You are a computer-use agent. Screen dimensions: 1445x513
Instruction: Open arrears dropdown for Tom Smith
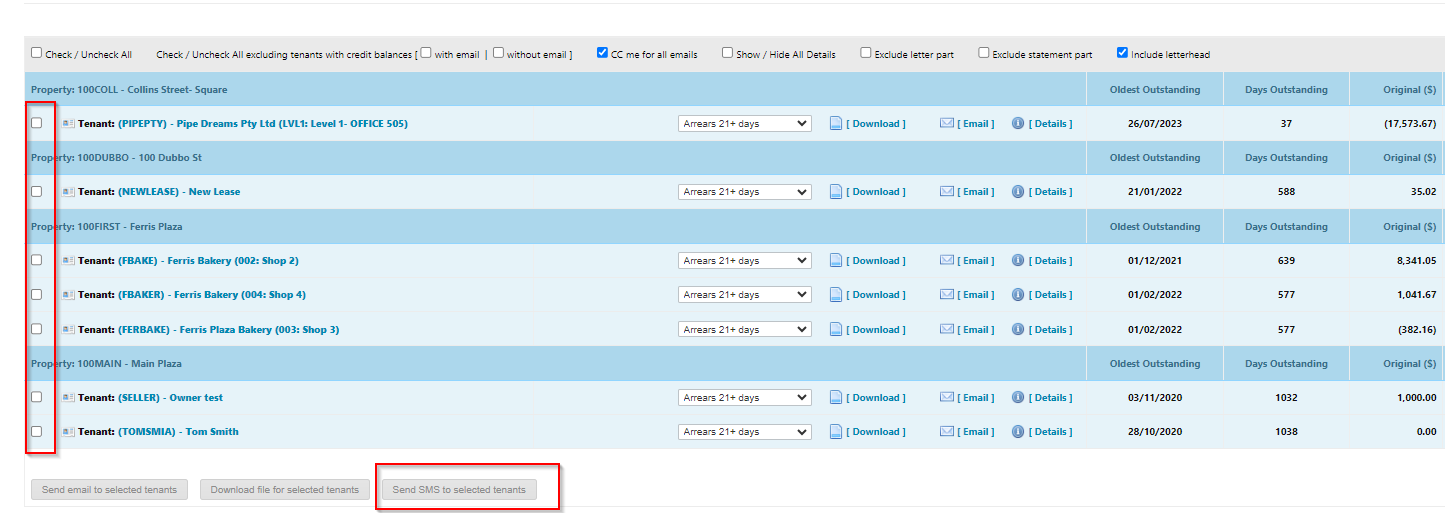(745, 432)
